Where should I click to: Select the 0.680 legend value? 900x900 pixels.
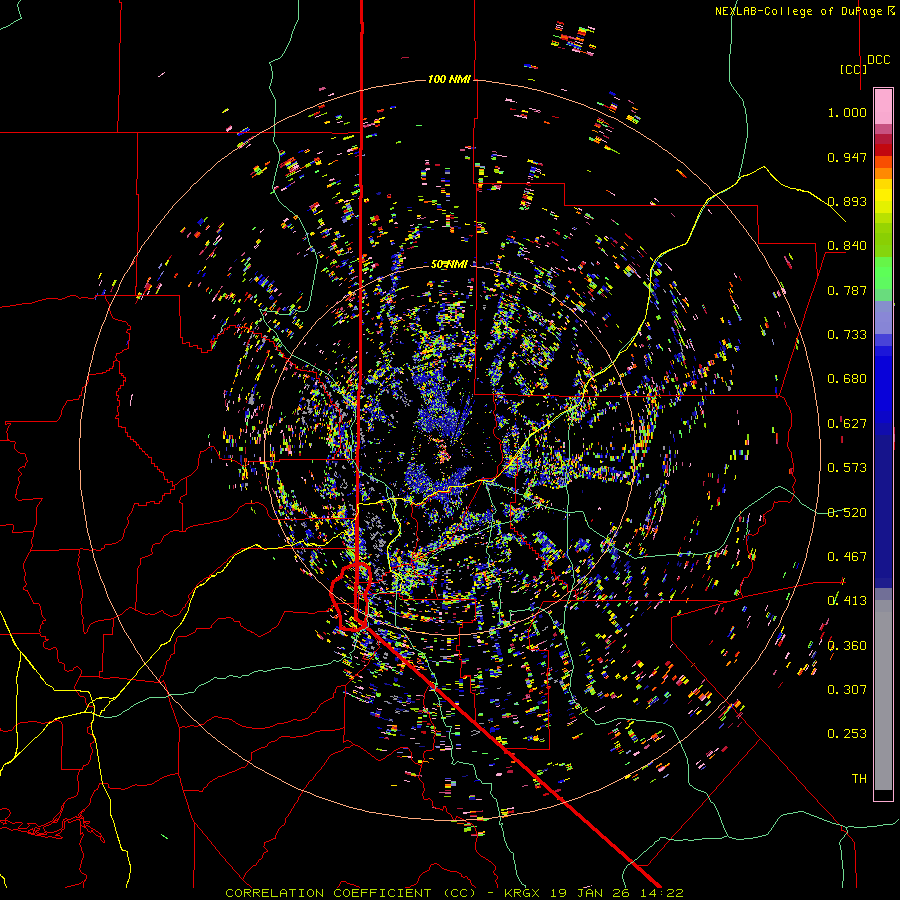(847, 379)
